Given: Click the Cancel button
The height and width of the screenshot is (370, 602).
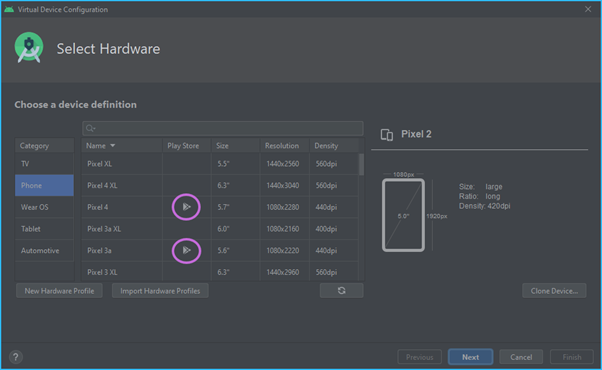Looking at the screenshot, I should tap(521, 357).
